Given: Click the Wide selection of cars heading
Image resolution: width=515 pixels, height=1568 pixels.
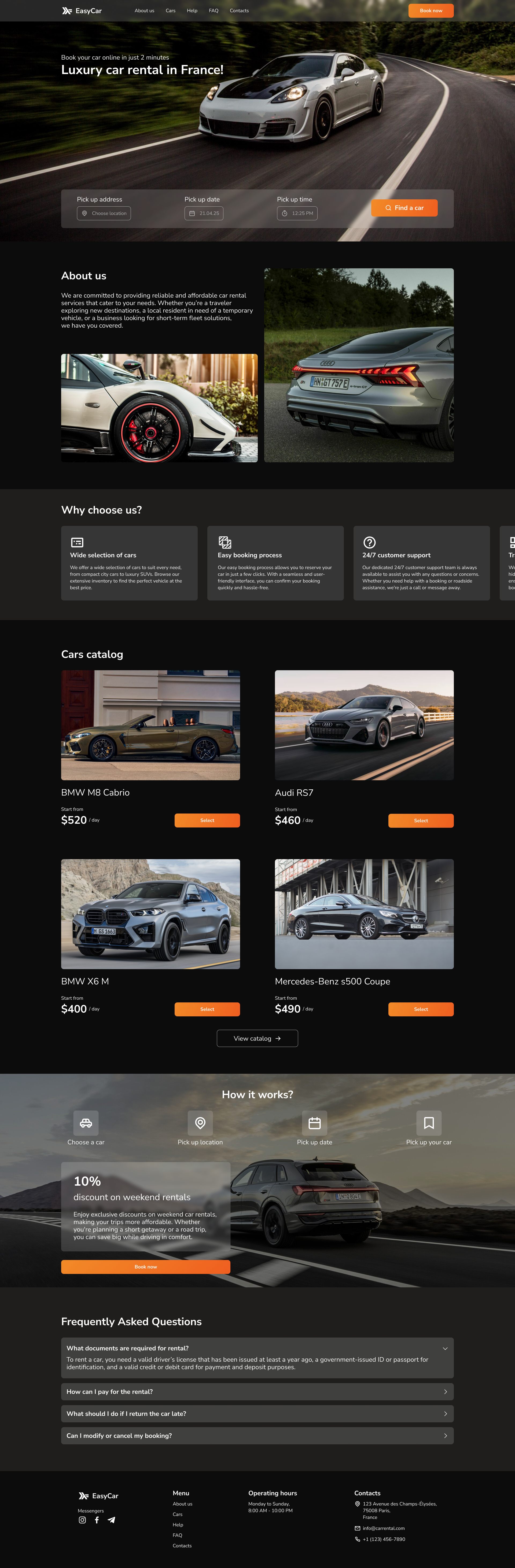Looking at the screenshot, I should [x=103, y=555].
